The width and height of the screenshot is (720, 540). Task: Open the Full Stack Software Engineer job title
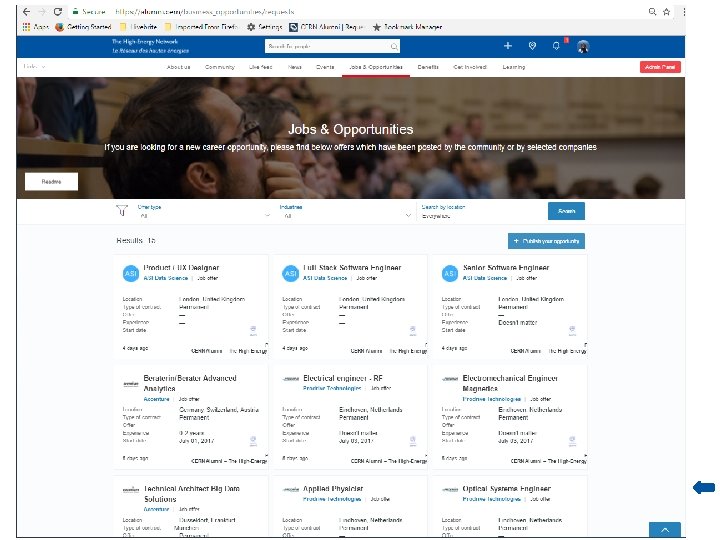(352, 268)
